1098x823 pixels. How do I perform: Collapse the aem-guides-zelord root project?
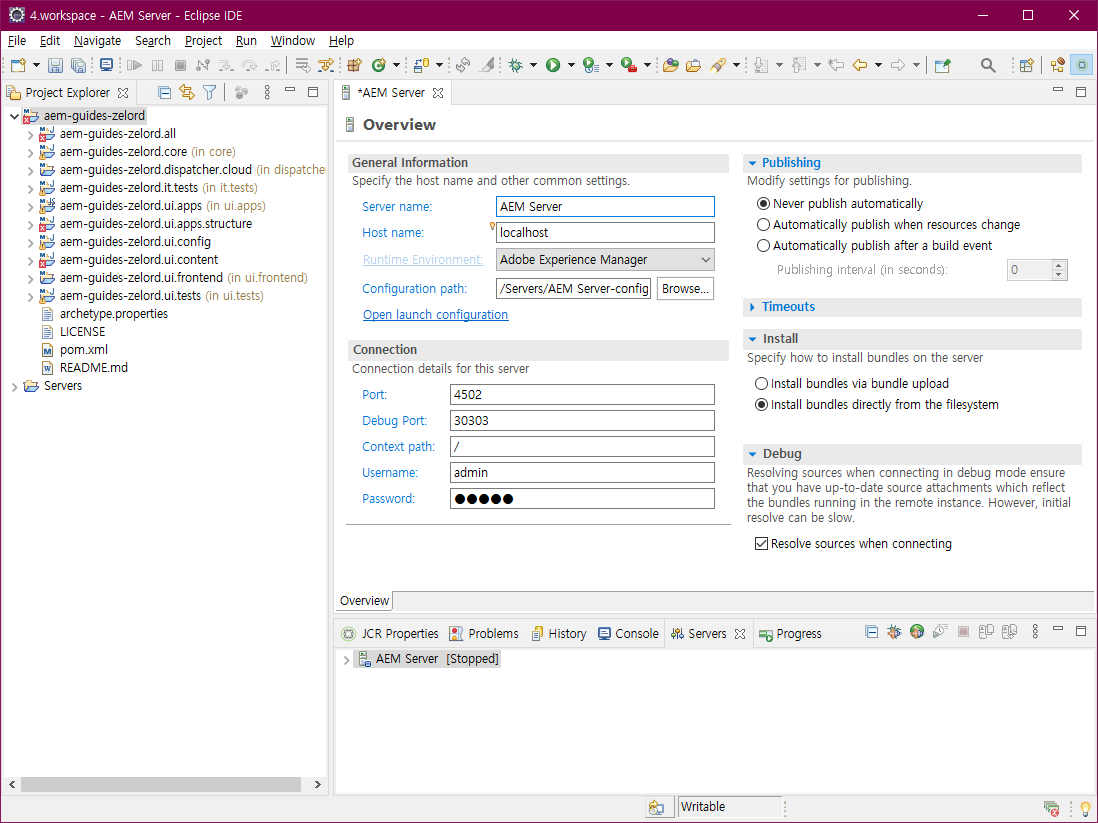pyautogui.click(x=14, y=116)
